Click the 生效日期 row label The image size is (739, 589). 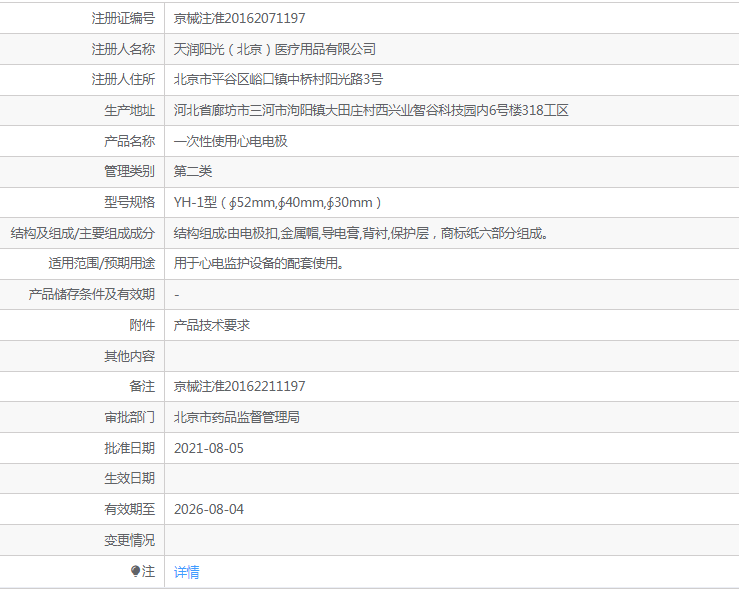[130, 478]
